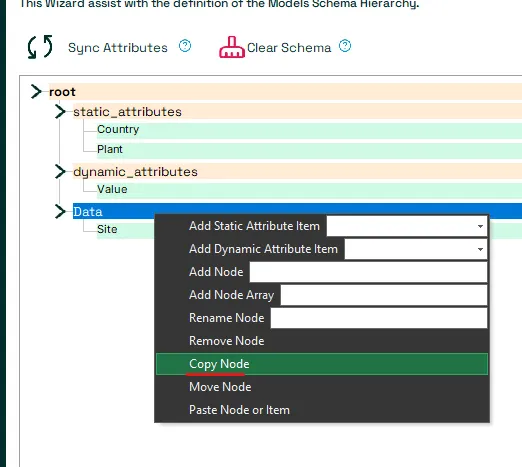Open help icon next to Clear Schema
522x467 pixels.
coord(345,46)
